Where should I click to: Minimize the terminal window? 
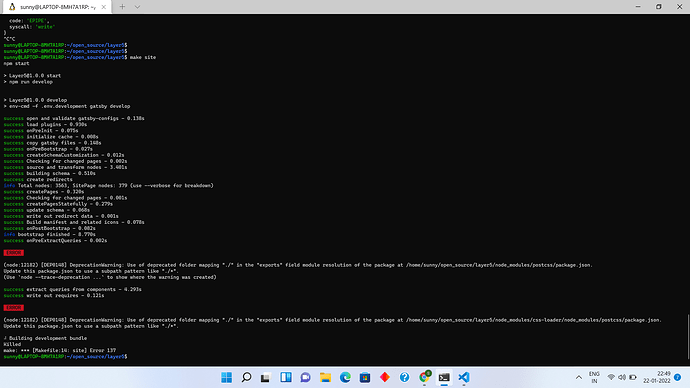tap(638, 7)
